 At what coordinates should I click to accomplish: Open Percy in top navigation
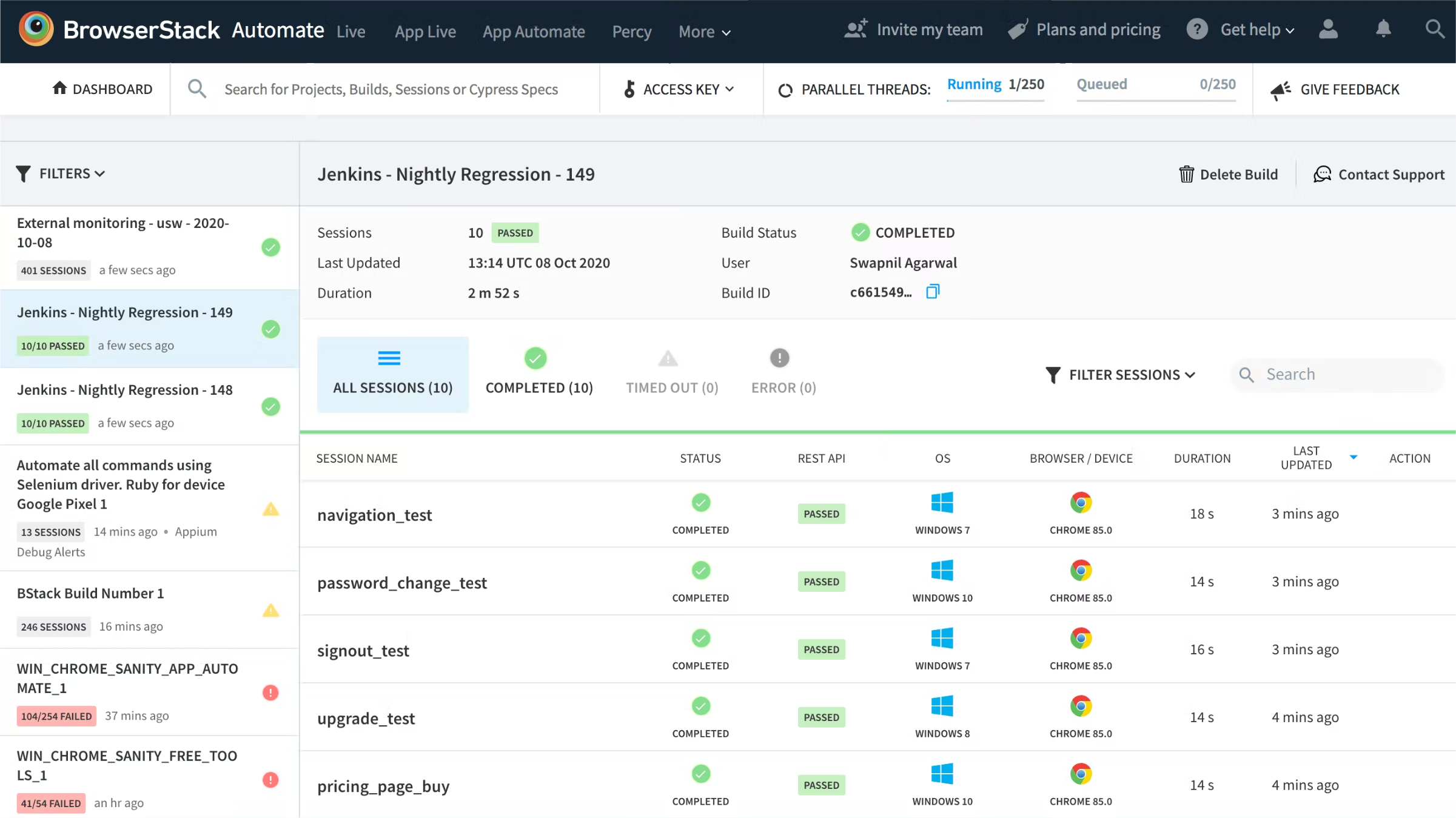coord(631,32)
